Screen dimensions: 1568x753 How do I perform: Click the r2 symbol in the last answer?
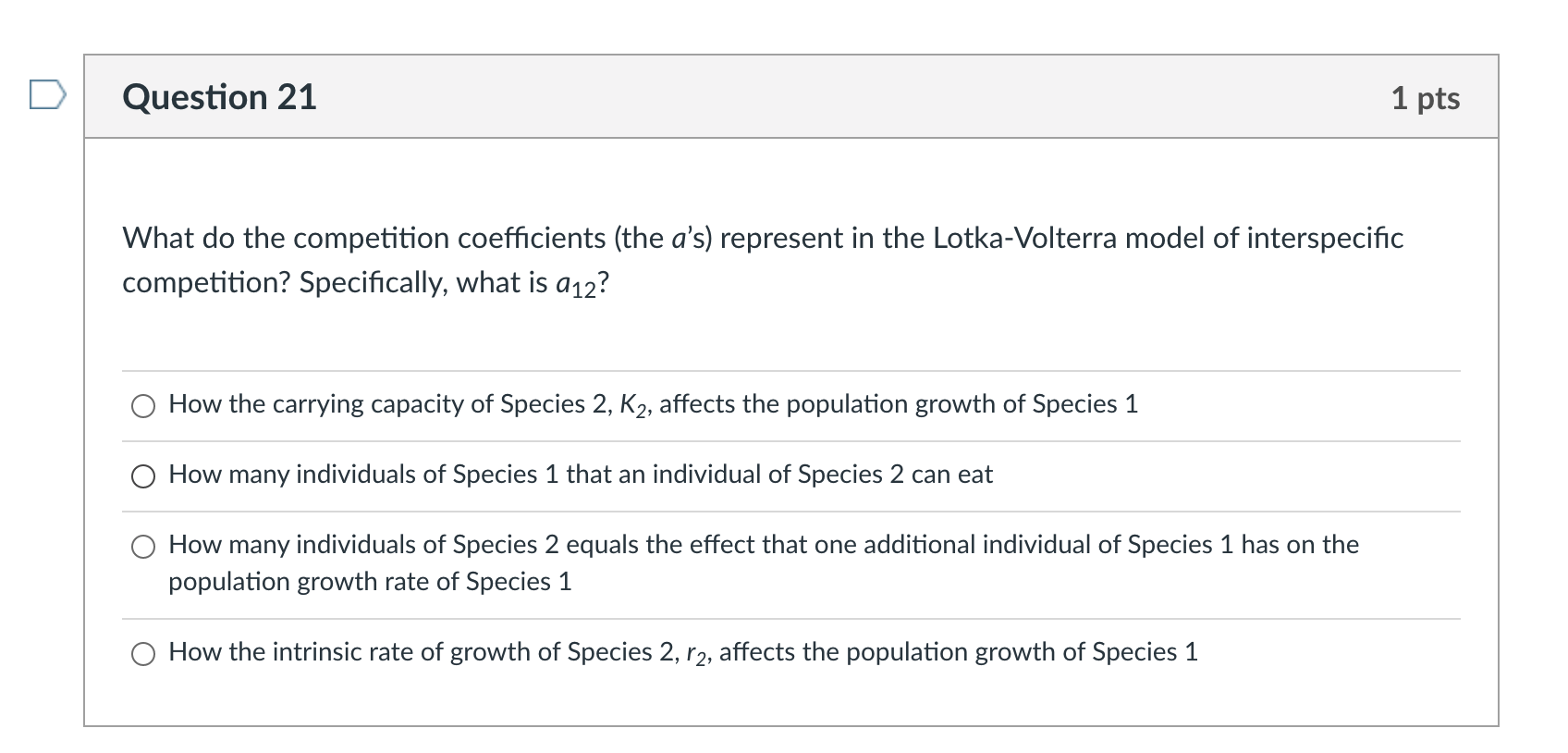[x=698, y=654]
